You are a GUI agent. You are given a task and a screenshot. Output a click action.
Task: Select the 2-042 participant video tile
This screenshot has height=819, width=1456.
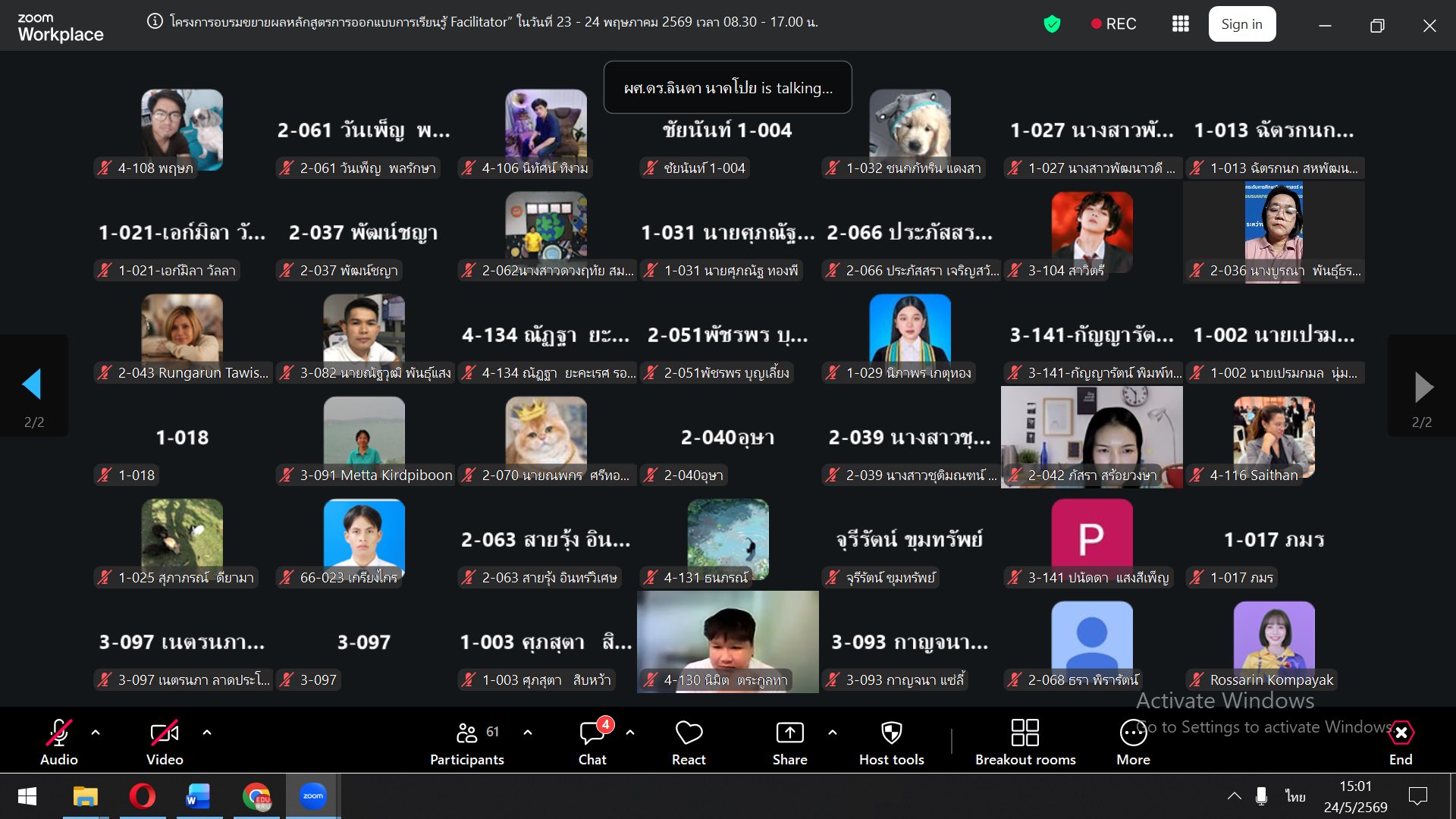tap(1092, 437)
